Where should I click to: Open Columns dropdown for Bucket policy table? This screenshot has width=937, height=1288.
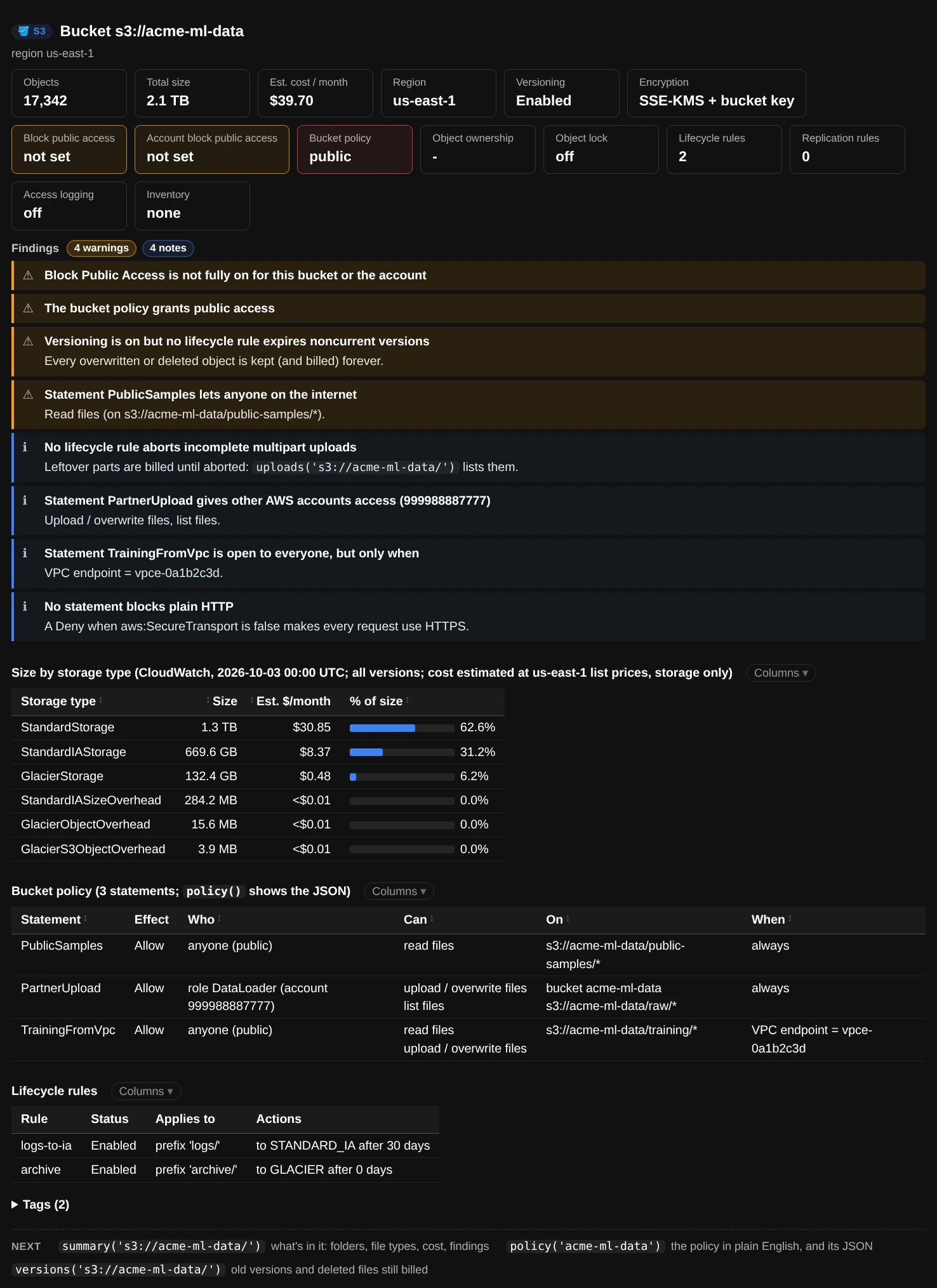[x=399, y=891]
